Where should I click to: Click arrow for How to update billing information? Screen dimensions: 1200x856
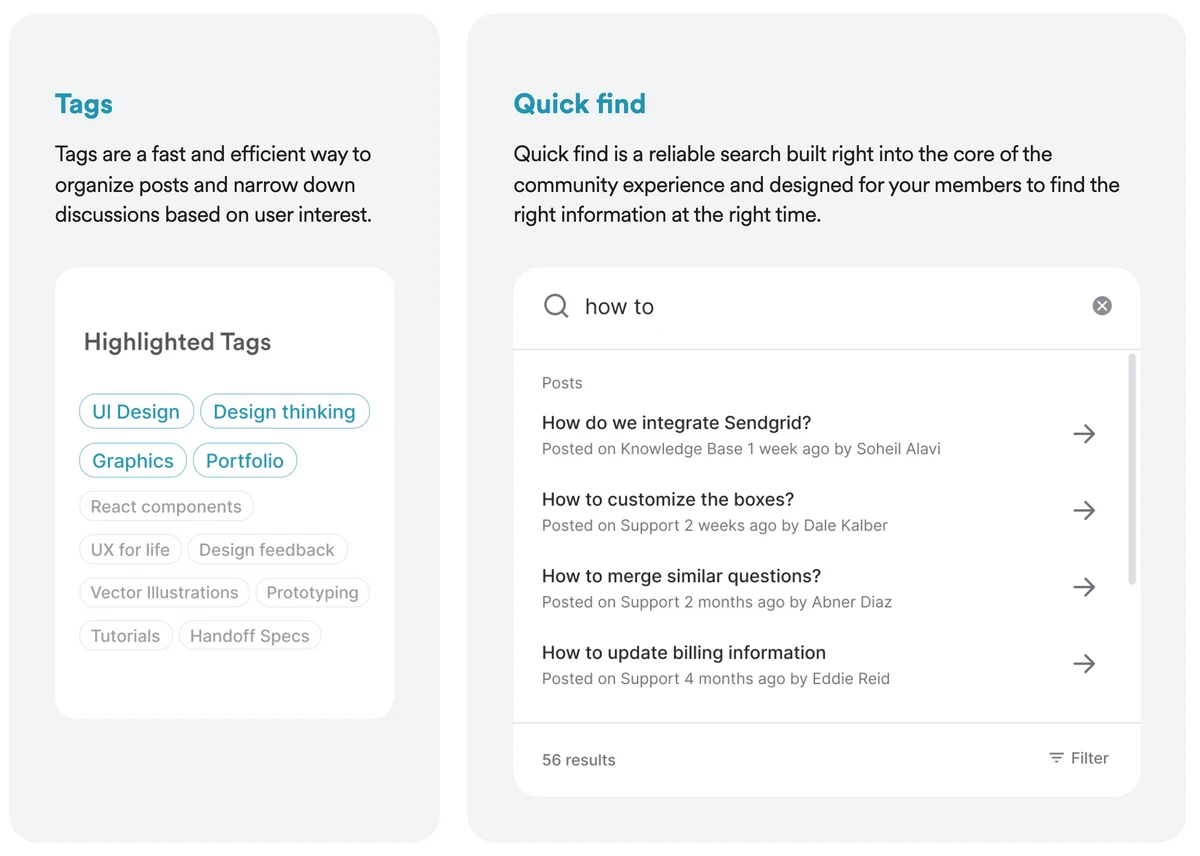click(x=1084, y=664)
